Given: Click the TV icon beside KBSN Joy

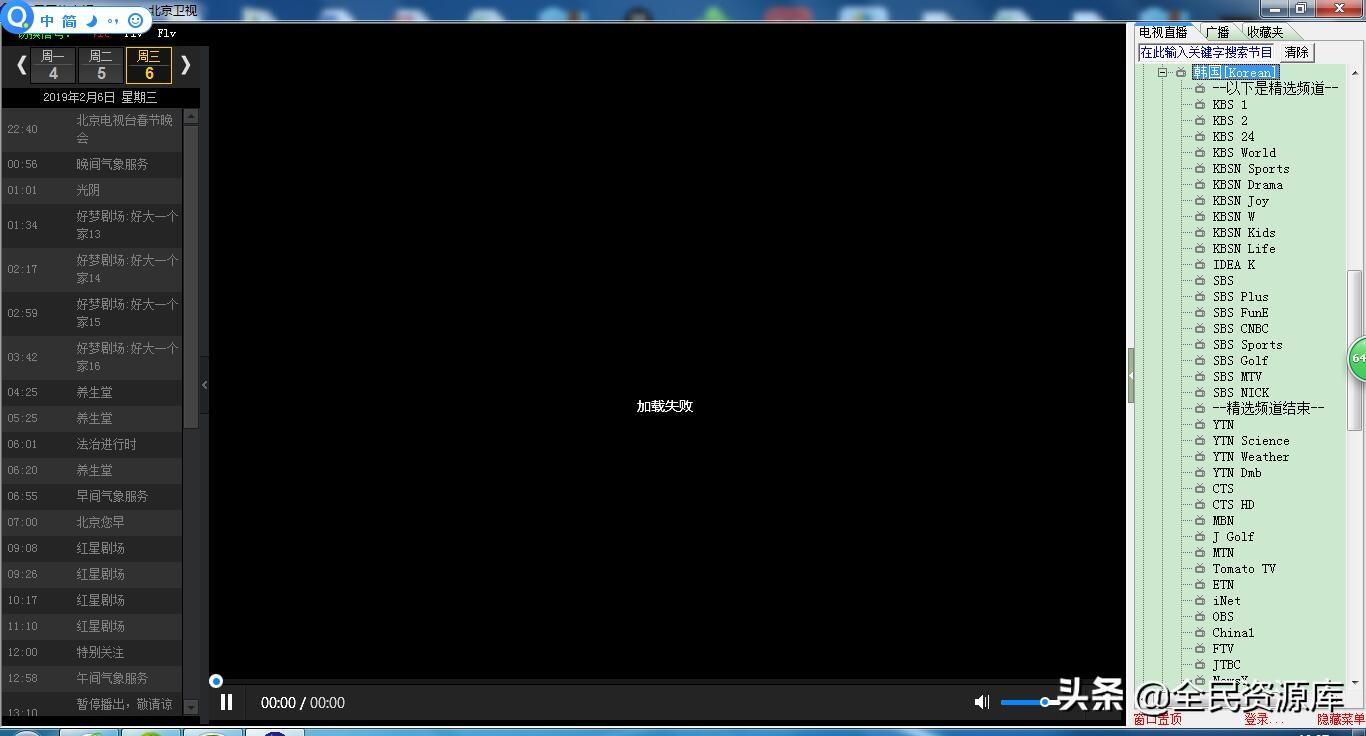Looking at the screenshot, I should (1200, 201).
